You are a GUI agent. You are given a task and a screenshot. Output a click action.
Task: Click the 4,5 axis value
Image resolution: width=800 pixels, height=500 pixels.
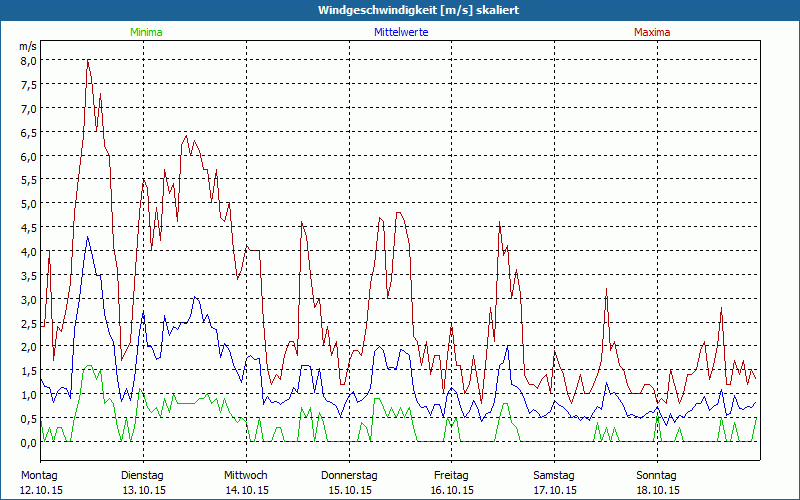point(29,228)
